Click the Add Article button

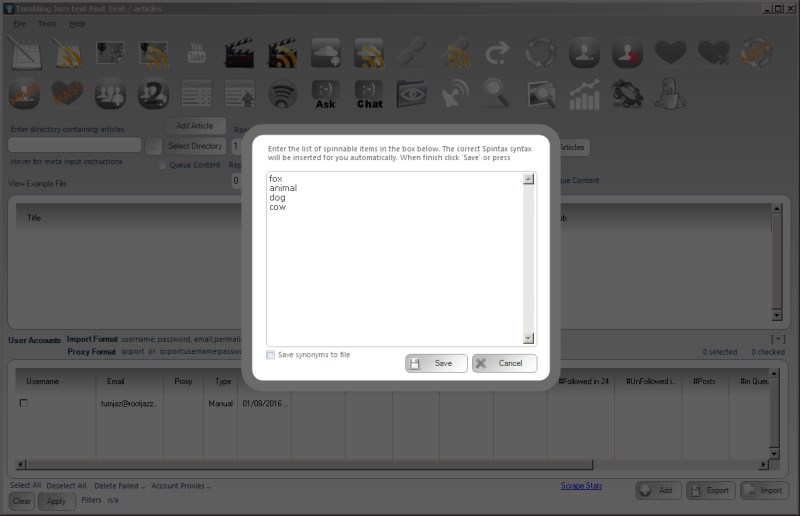coord(195,126)
